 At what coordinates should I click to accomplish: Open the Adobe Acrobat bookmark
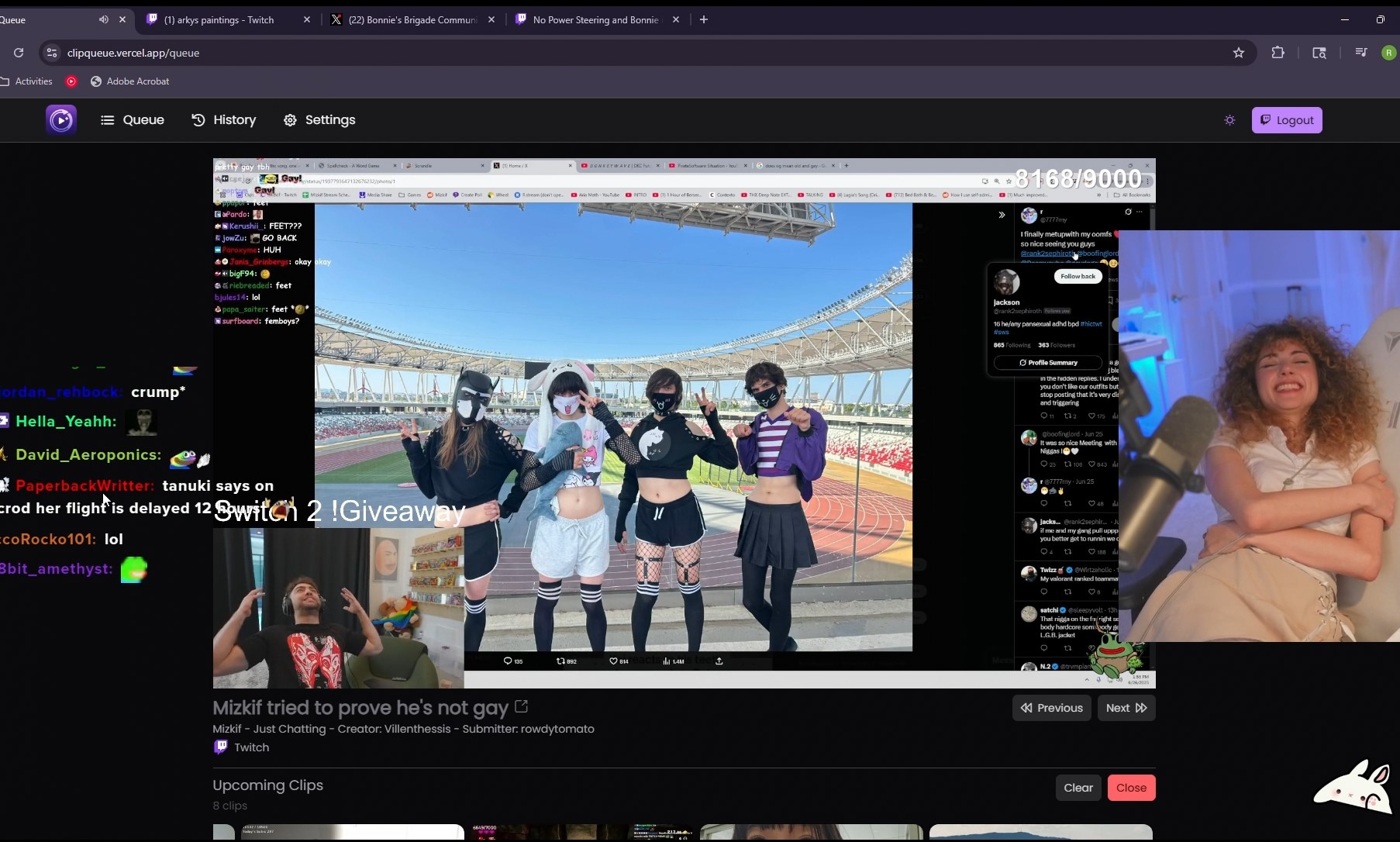130,81
